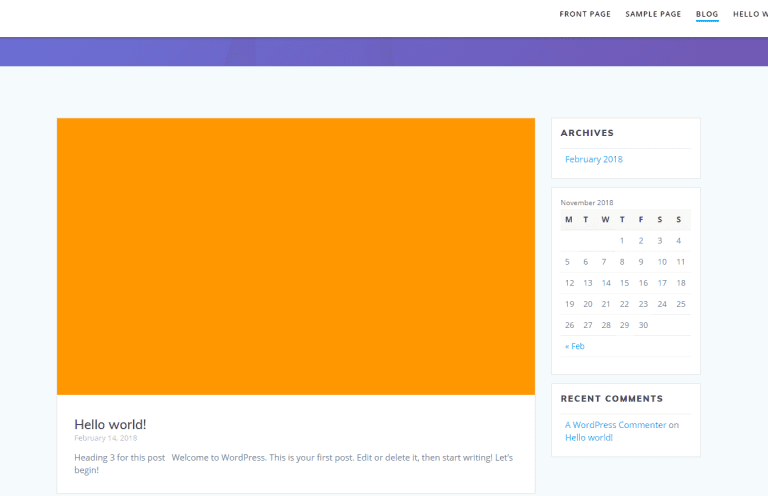Click the A WordPress Commenter link
The height and width of the screenshot is (496, 768).
[615, 425]
